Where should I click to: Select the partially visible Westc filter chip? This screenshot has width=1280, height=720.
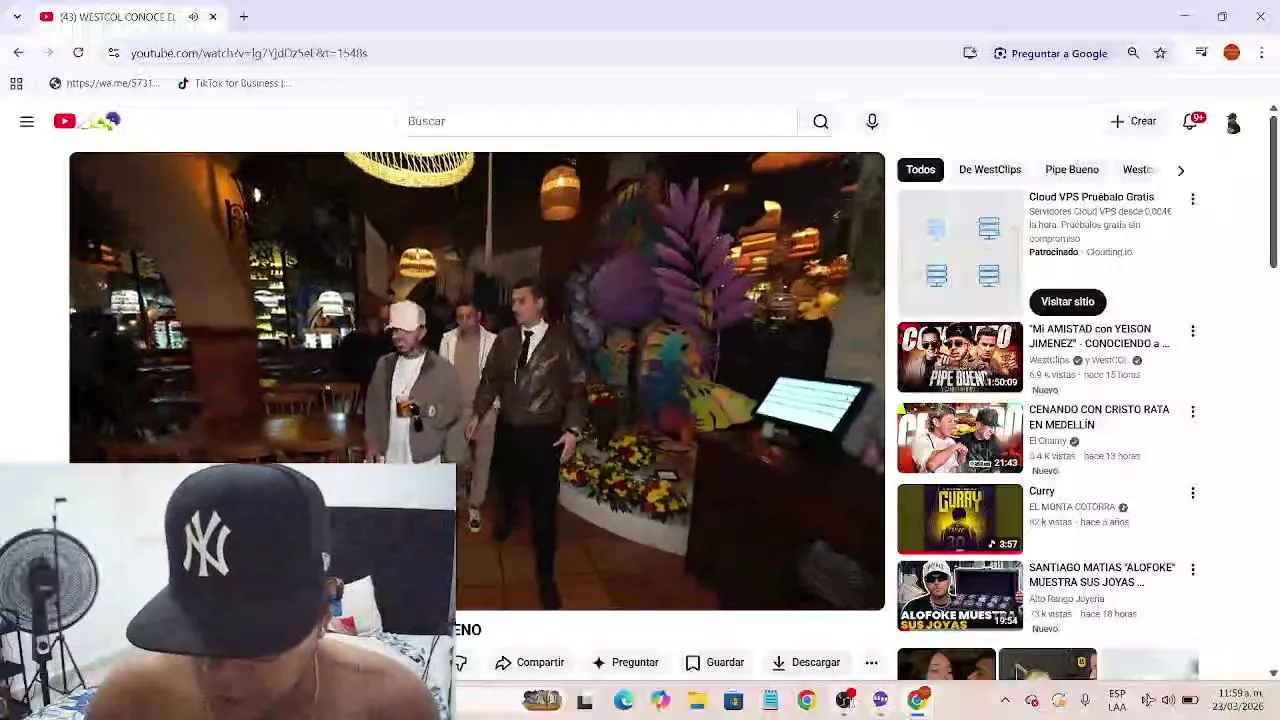tap(1139, 170)
